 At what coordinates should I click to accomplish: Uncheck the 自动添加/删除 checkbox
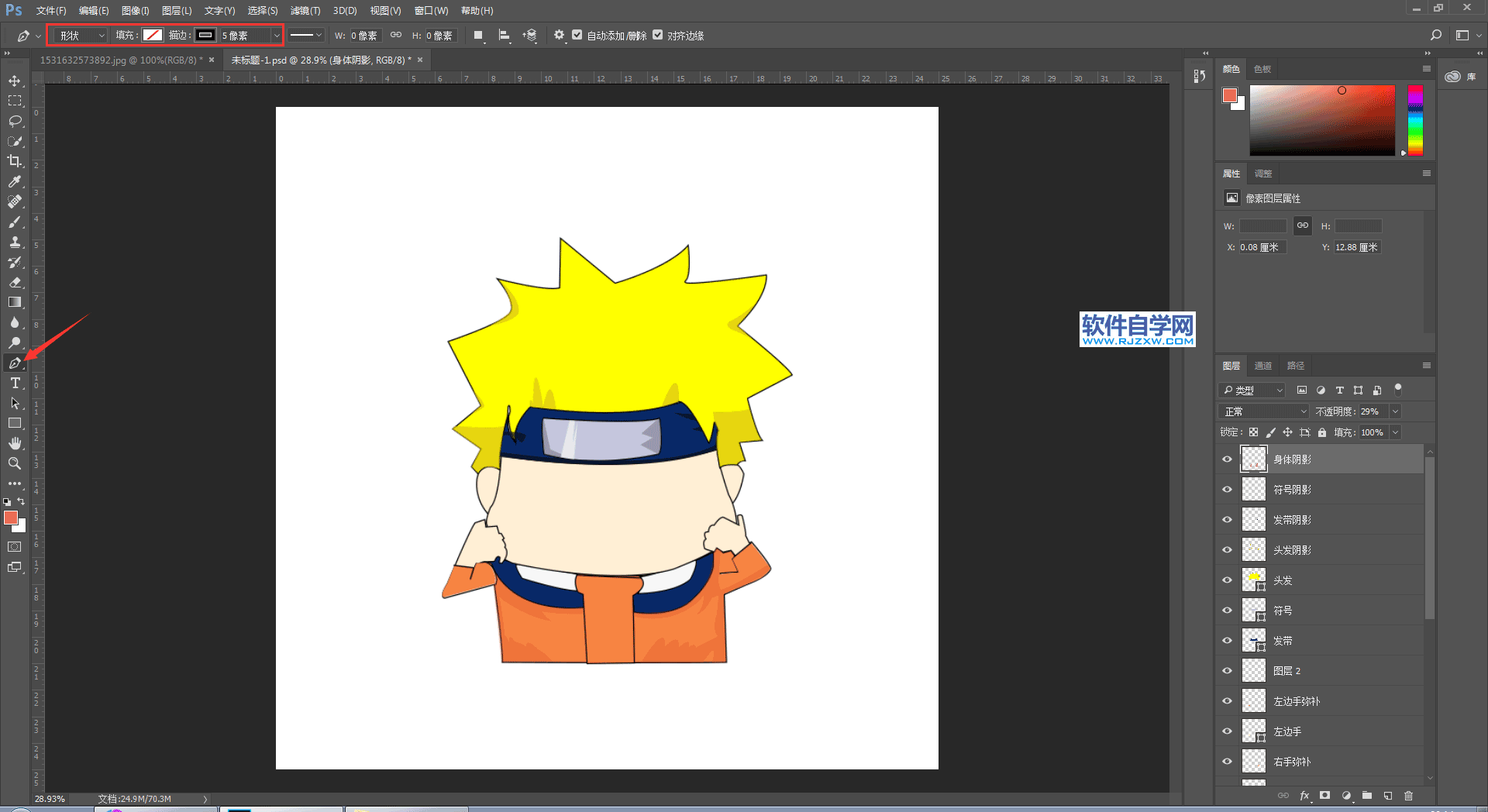click(577, 35)
